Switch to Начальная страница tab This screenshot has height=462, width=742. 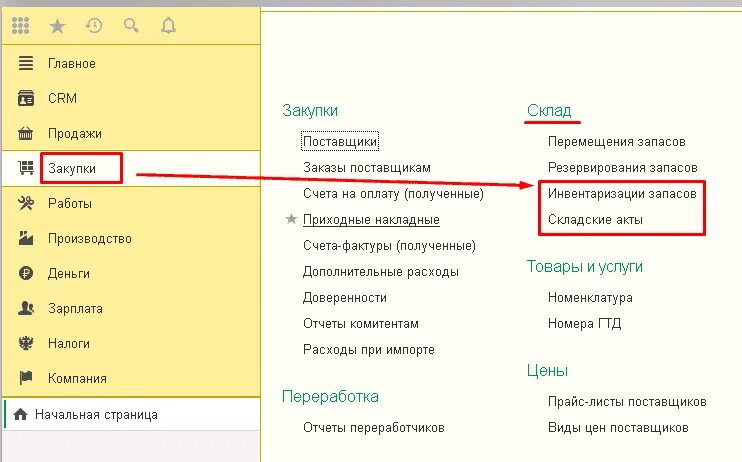pos(96,415)
